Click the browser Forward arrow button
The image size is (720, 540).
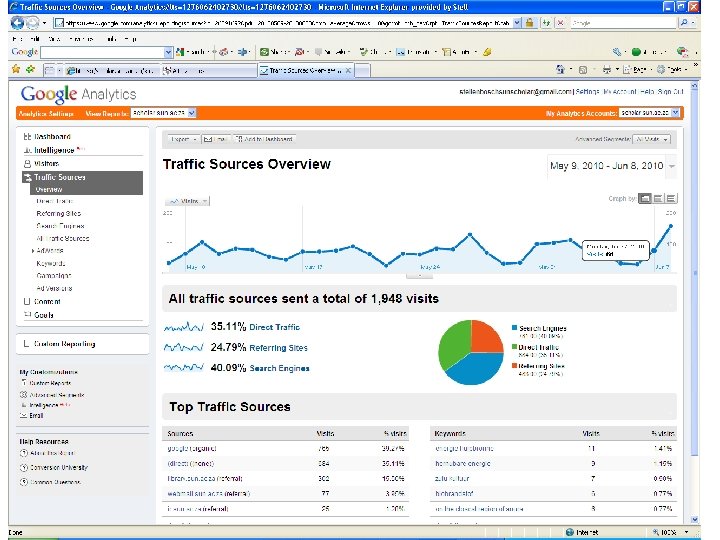33,22
